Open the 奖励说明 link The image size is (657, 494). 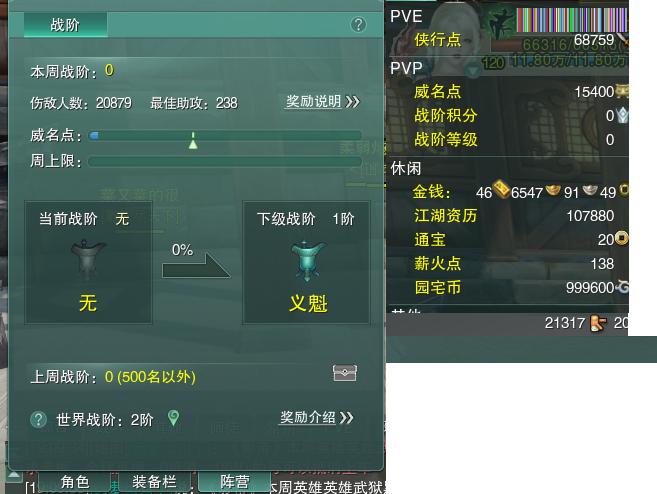[x=323, y=101]
